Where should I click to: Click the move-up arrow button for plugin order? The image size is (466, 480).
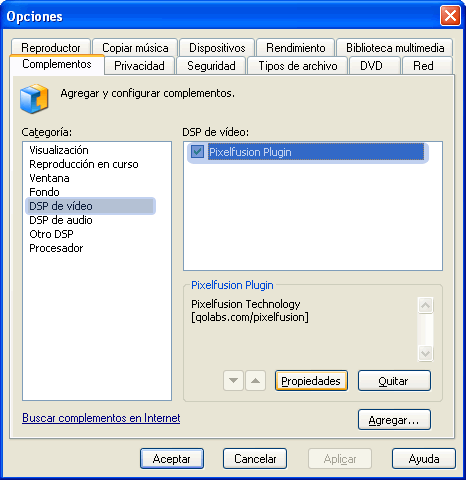tap(255, 380)
